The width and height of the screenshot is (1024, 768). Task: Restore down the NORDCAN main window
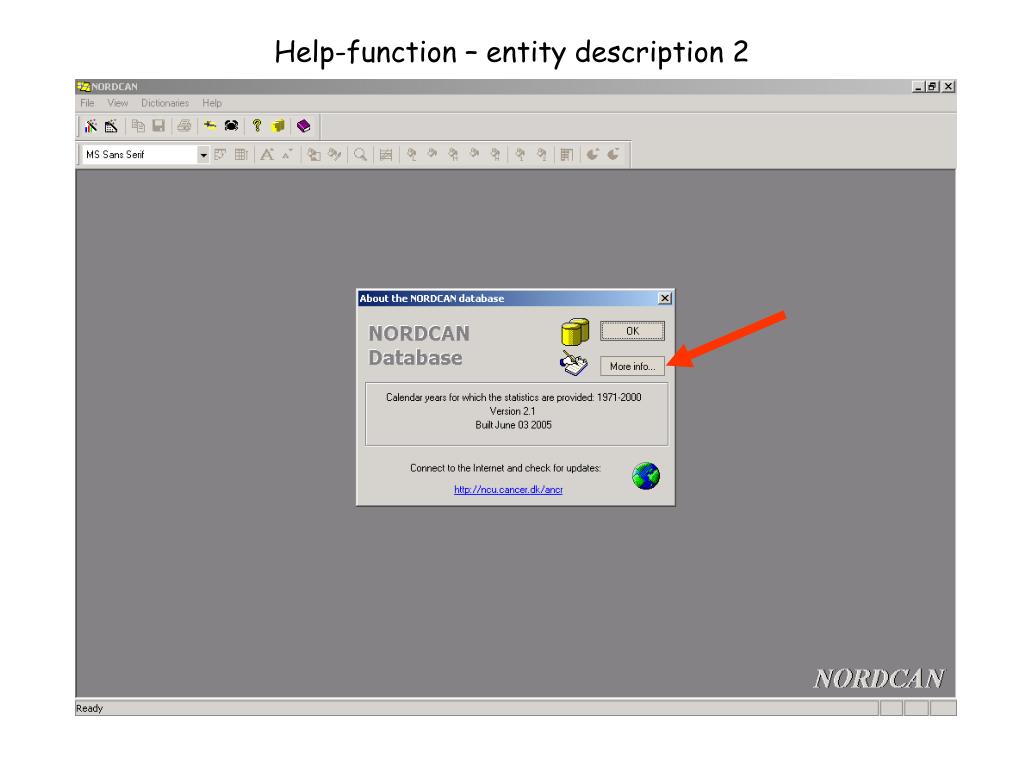932,86
